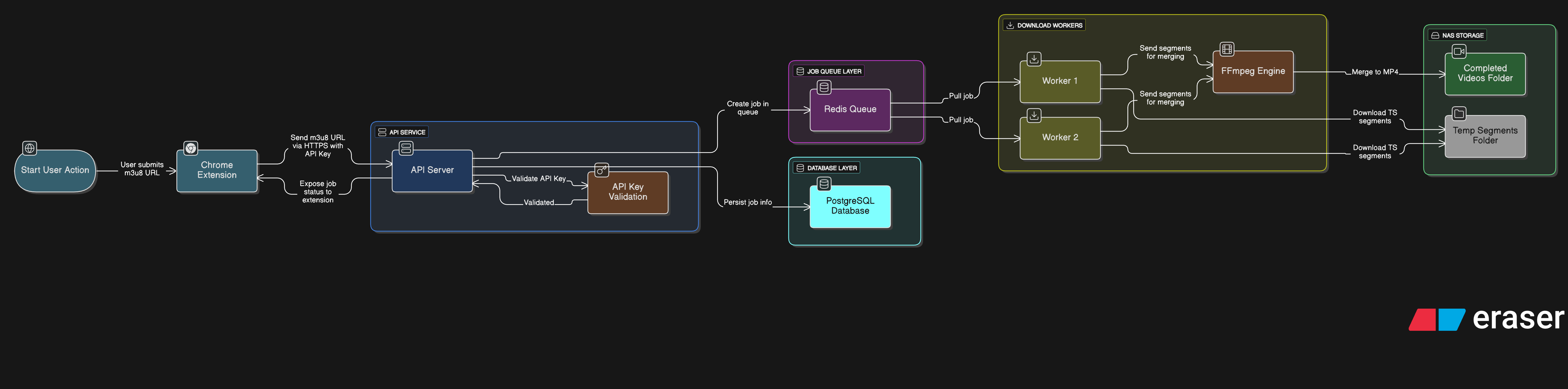Click the key icon on API Key Validation
This screenshot has height=389, width=1568.
(x=602, y=170)
